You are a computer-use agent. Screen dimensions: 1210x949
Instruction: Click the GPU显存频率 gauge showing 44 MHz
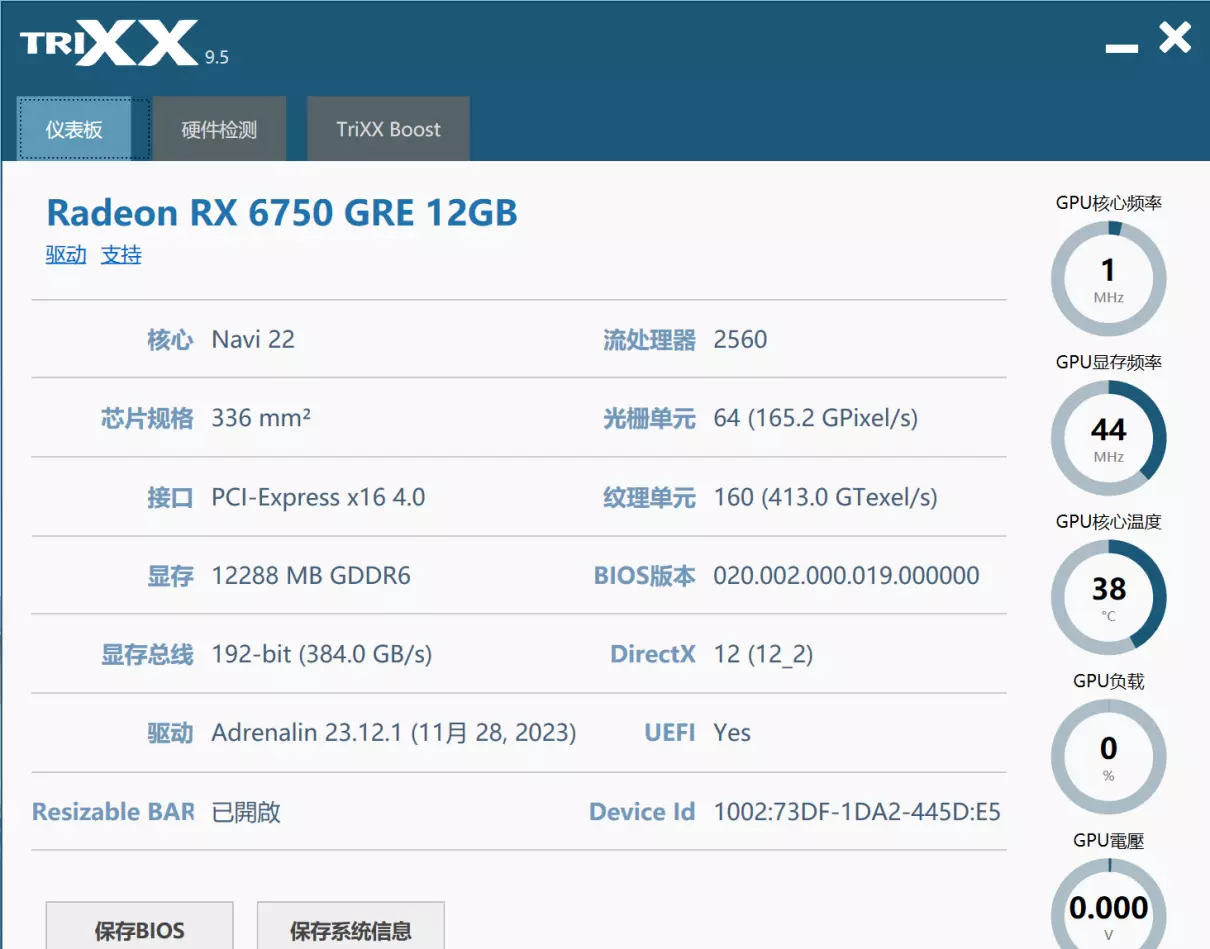click(1108, 438)
